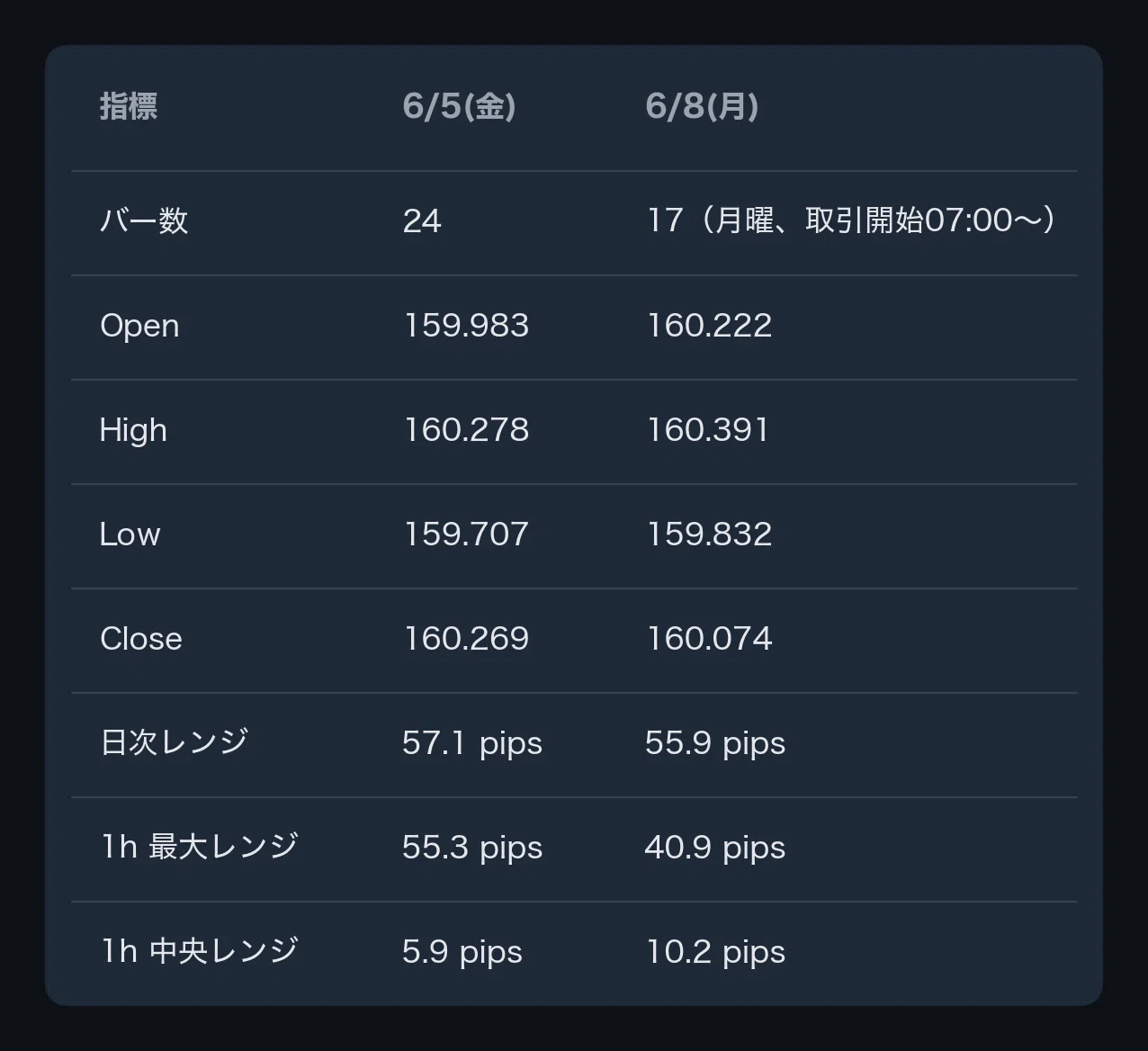Select the 6/8(月) column header
The image size is (1148, 1051).
tap(702, 106)
